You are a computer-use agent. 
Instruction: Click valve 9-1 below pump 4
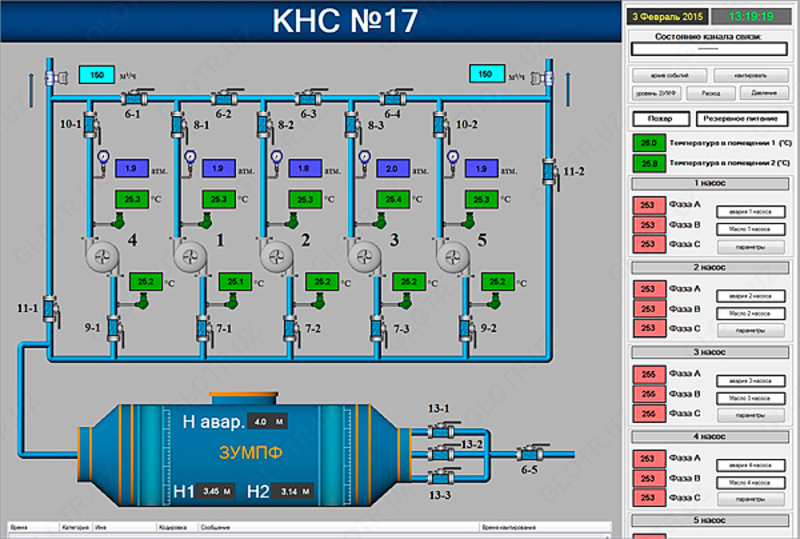pyautogui.click(x=113, y=326)
